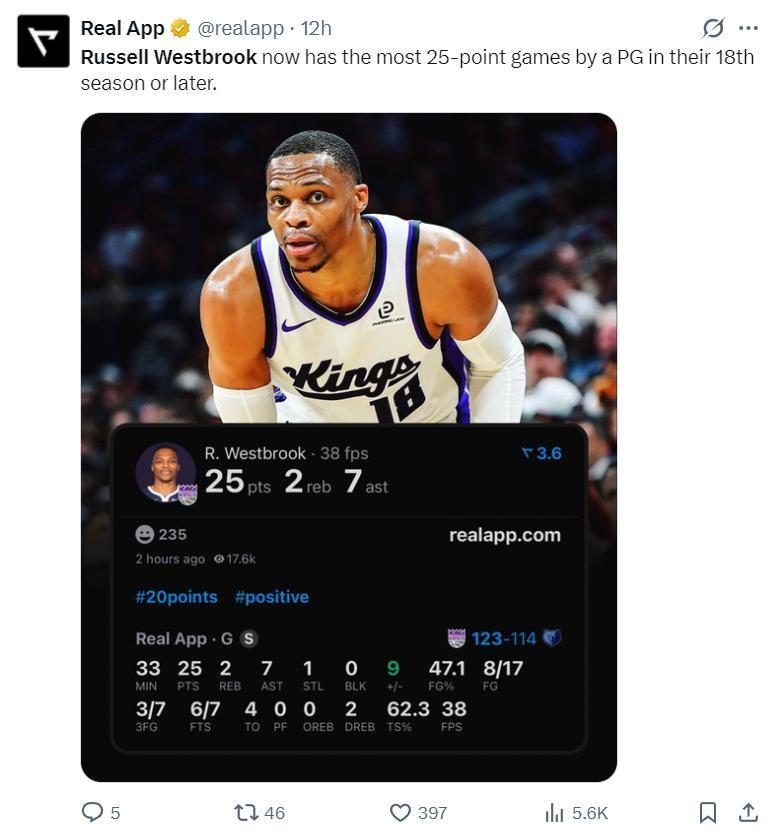Share the post via upload arrow icon
775x835 pixels.
(x=747, y=812)
